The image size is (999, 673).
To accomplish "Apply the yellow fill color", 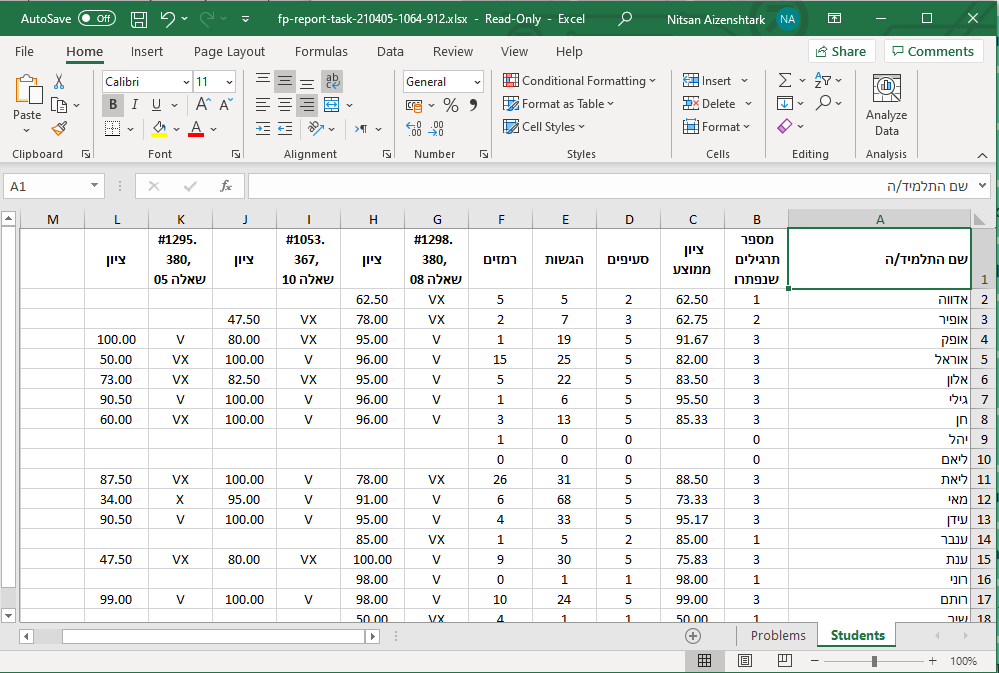I will click(x=159, y=129).
